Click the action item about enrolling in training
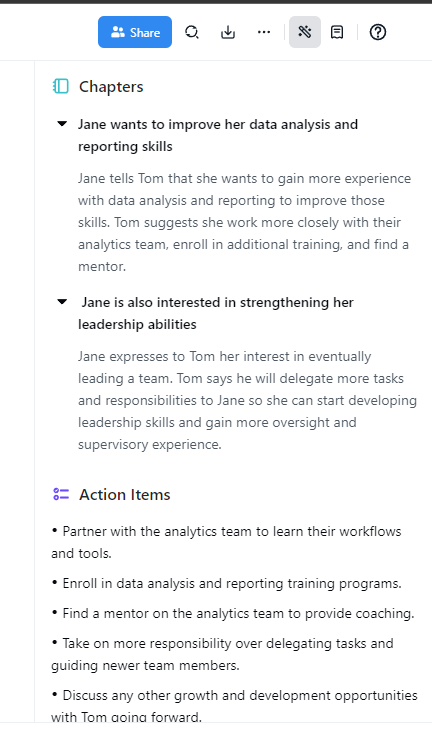 (x=226, y=583)
